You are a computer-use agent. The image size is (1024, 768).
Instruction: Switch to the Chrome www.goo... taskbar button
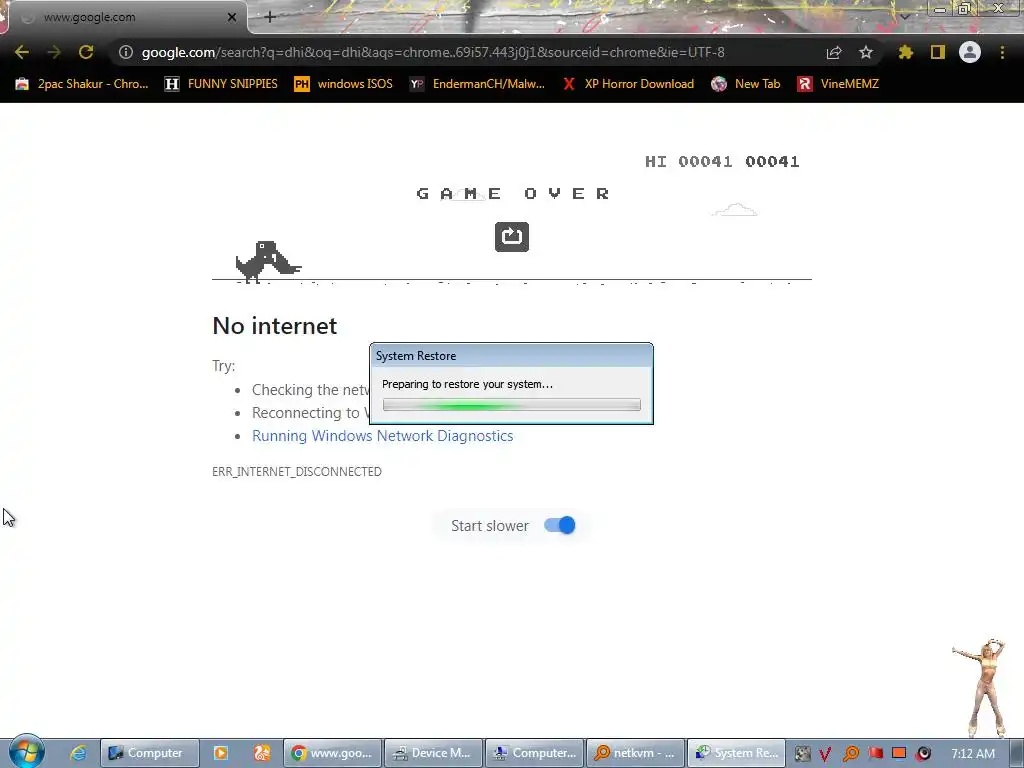pyautogui.click(x=332, y=753)
